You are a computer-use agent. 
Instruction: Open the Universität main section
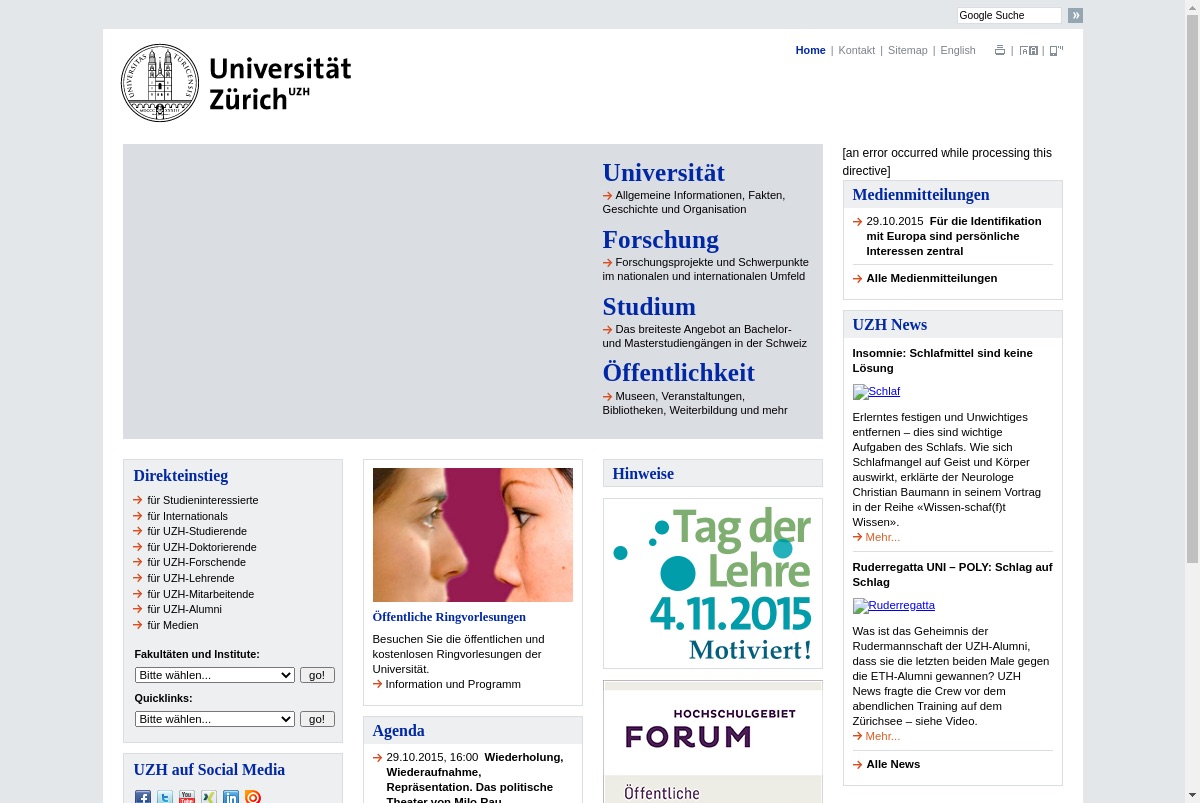pyautogui.click(x=664, y=173)
